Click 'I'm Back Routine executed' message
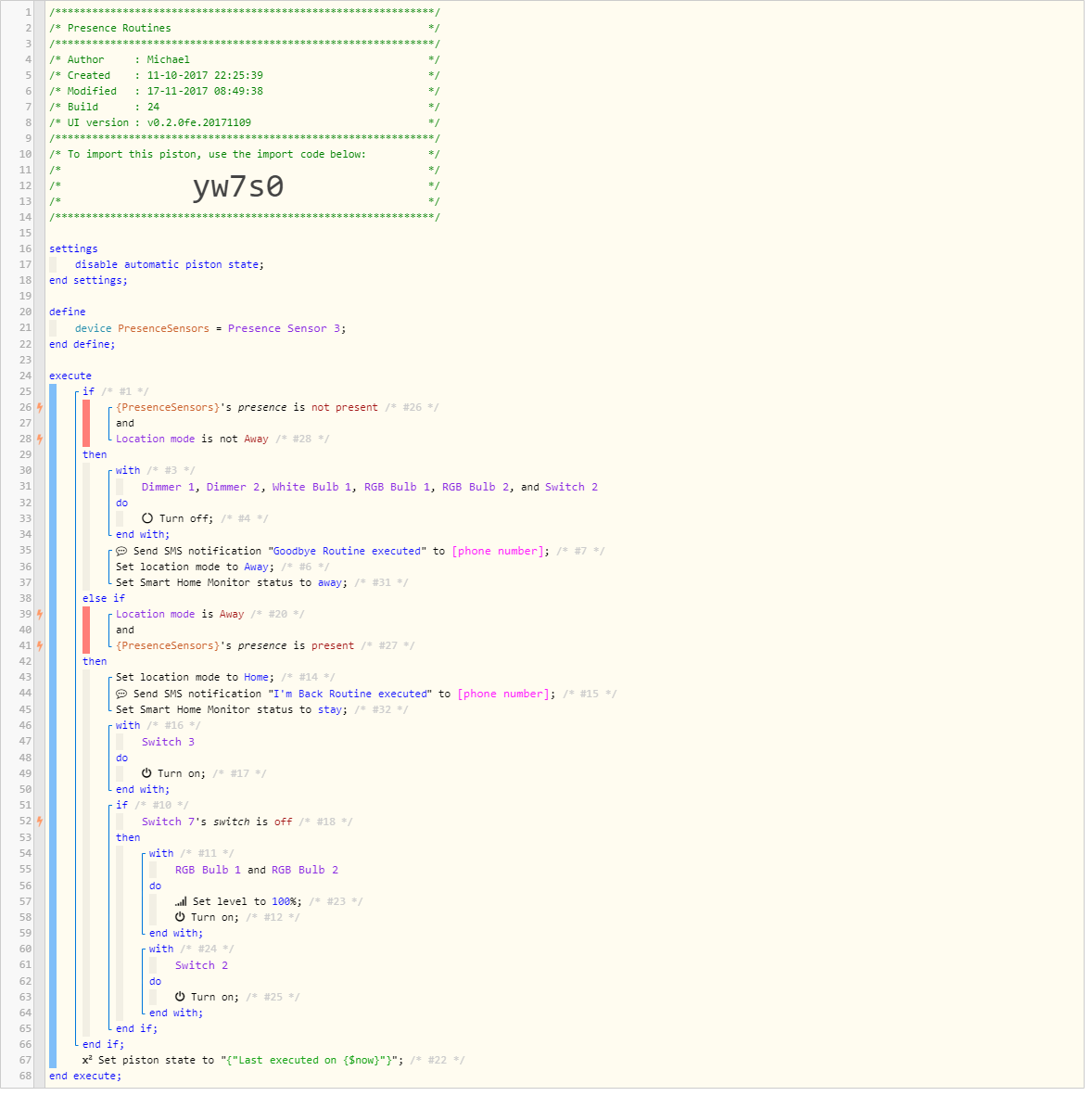This screenshot has width=1092, height=1096. [x=350, y=695]
